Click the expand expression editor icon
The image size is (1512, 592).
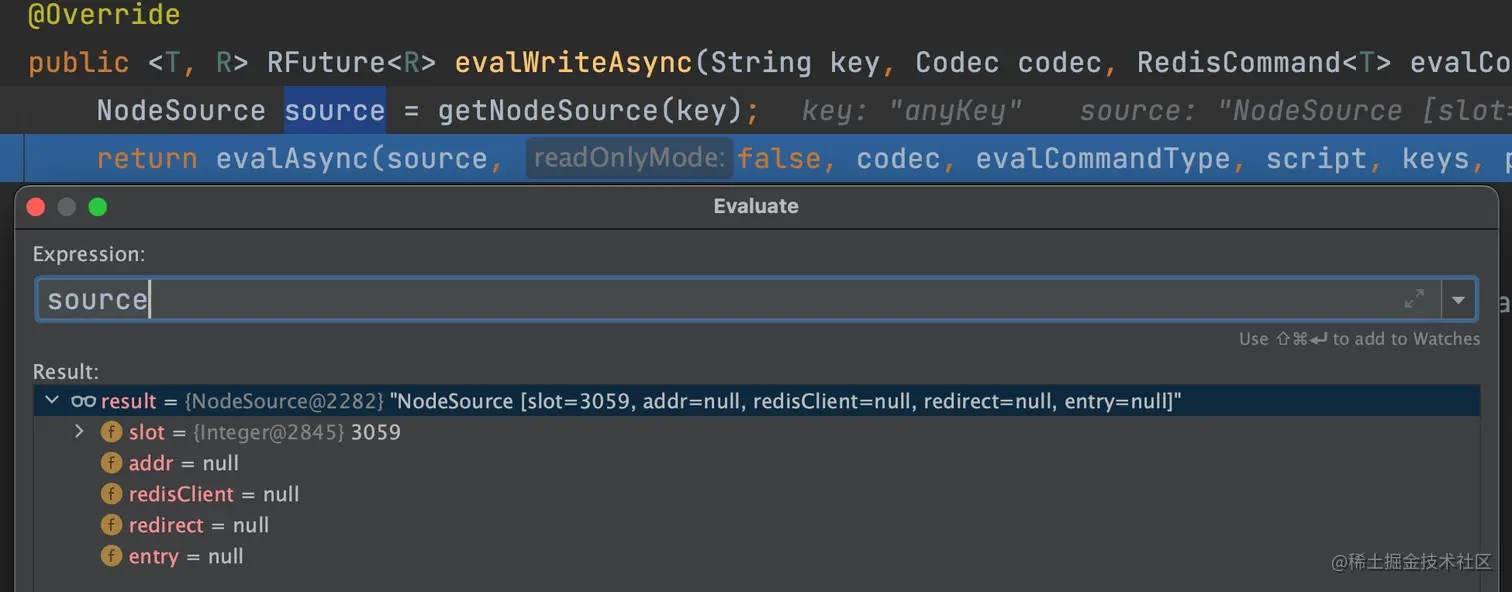tap(1414, 299)
